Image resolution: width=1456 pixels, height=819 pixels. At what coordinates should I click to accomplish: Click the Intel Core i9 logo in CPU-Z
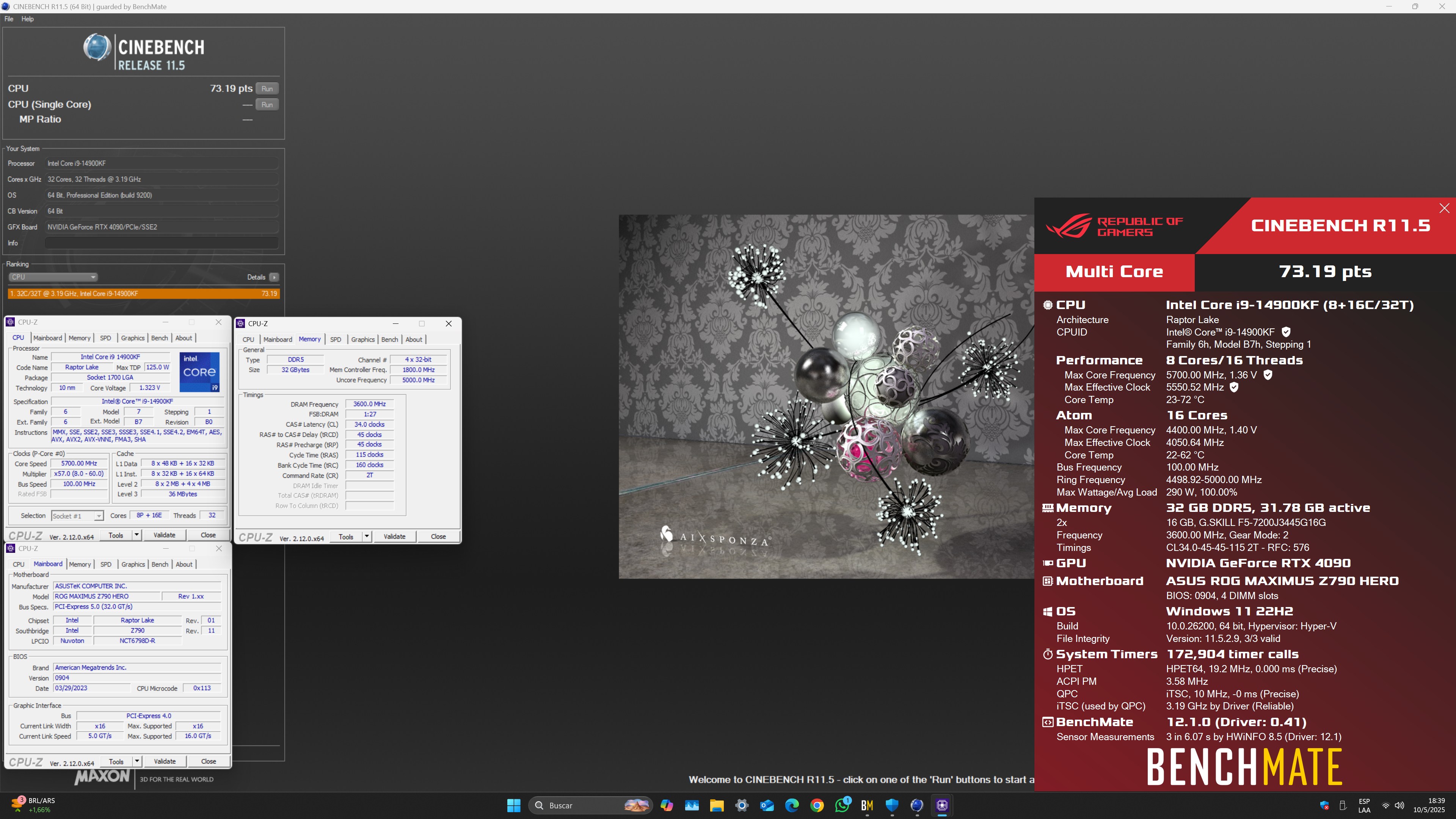(x=199, y=372)
